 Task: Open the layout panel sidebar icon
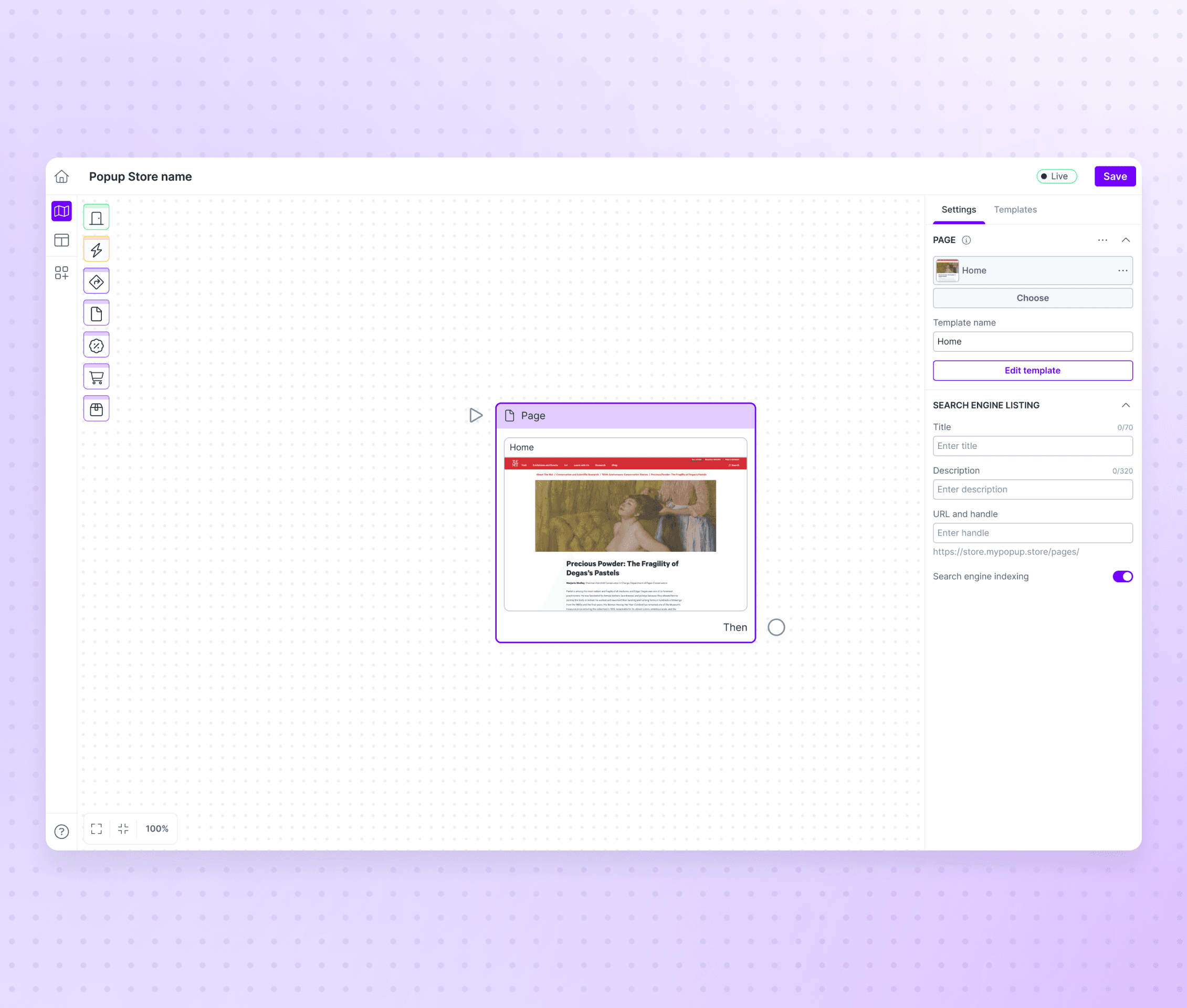(x=62, y=240)
